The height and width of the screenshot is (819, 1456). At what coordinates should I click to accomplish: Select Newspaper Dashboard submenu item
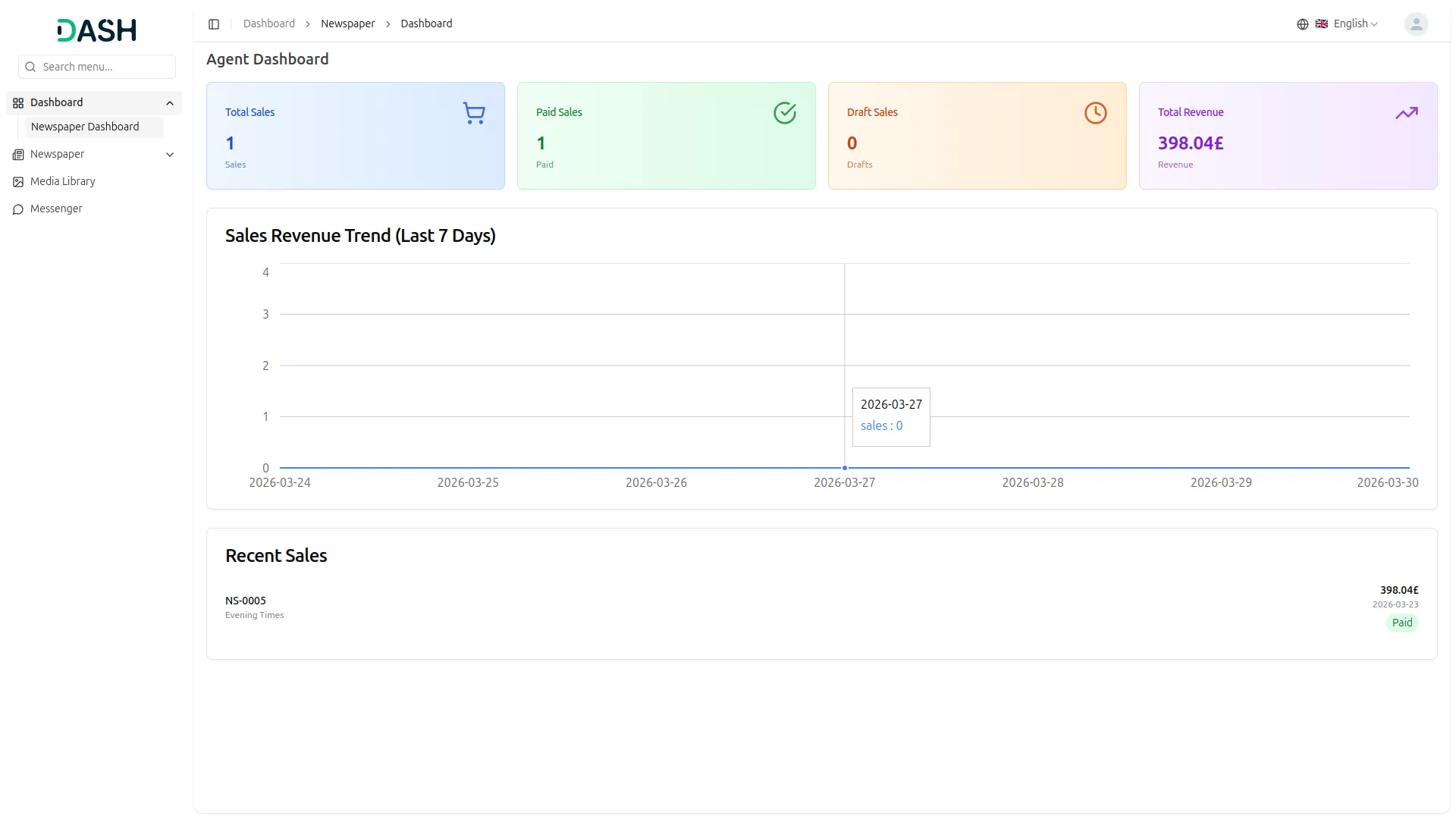point(85,127)
